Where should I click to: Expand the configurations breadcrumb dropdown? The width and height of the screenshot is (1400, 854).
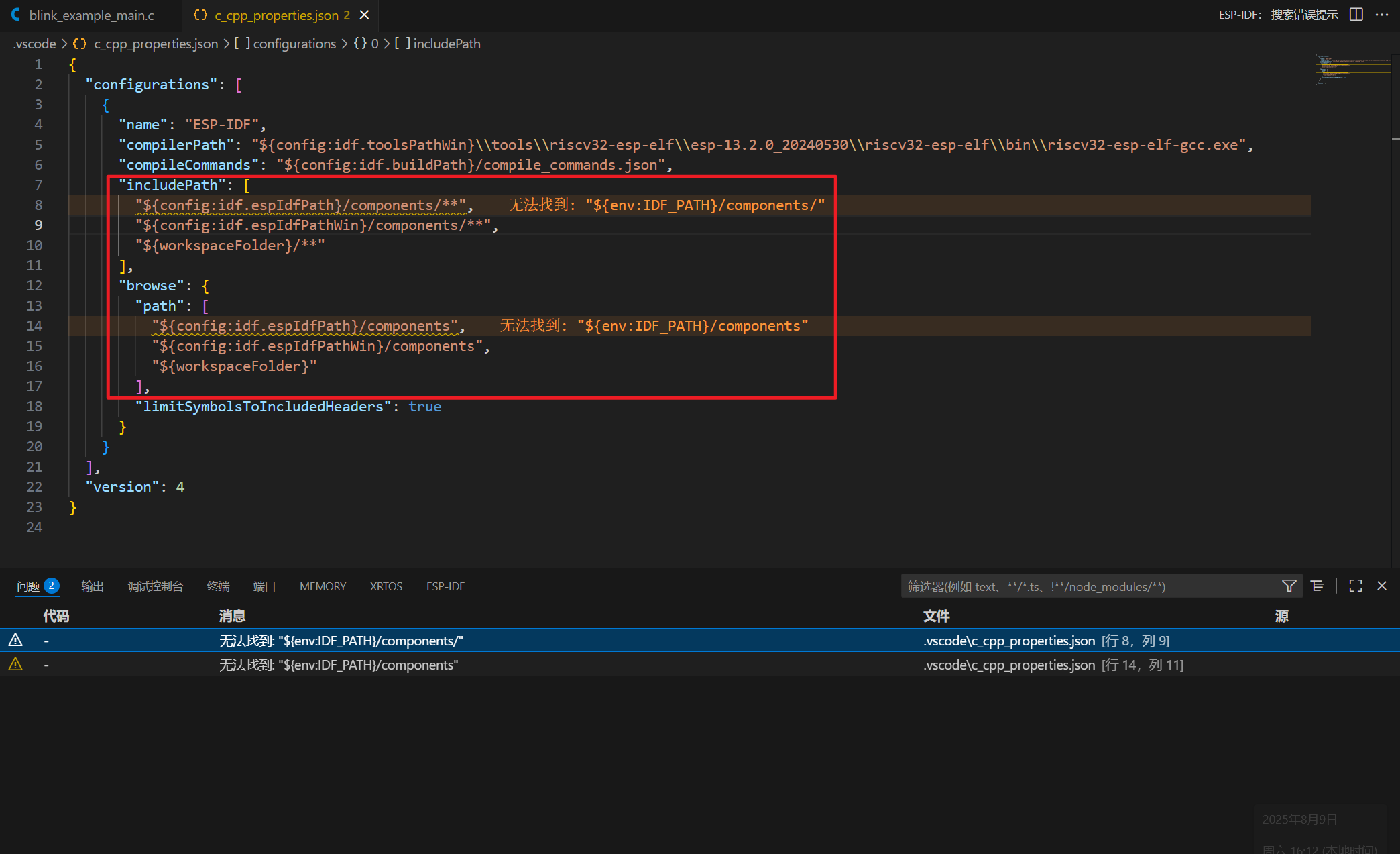[x=294, y=44]
